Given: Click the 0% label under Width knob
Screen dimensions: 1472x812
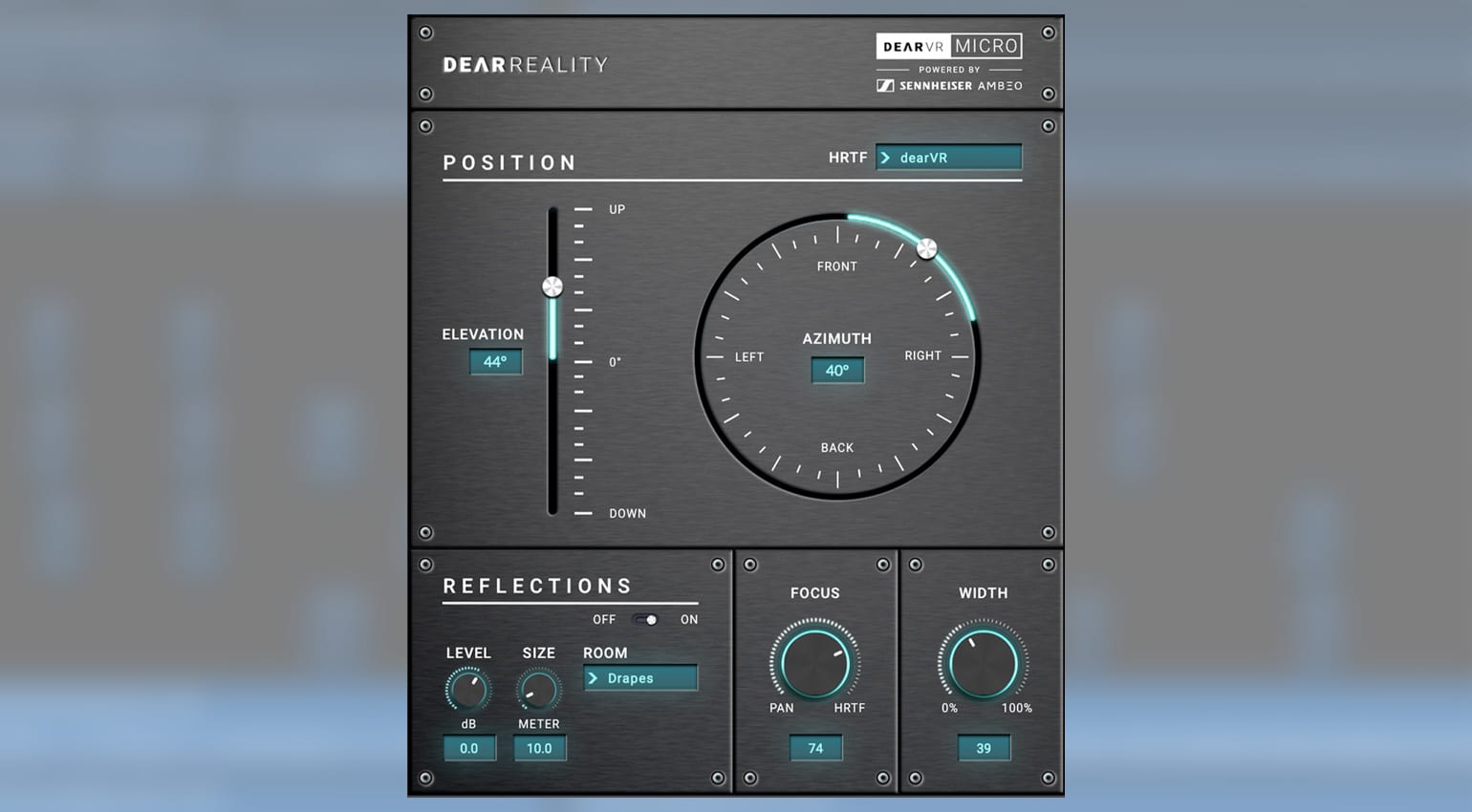Looking at the screenshot, I should pyautogui.click(x=949, y=709).
